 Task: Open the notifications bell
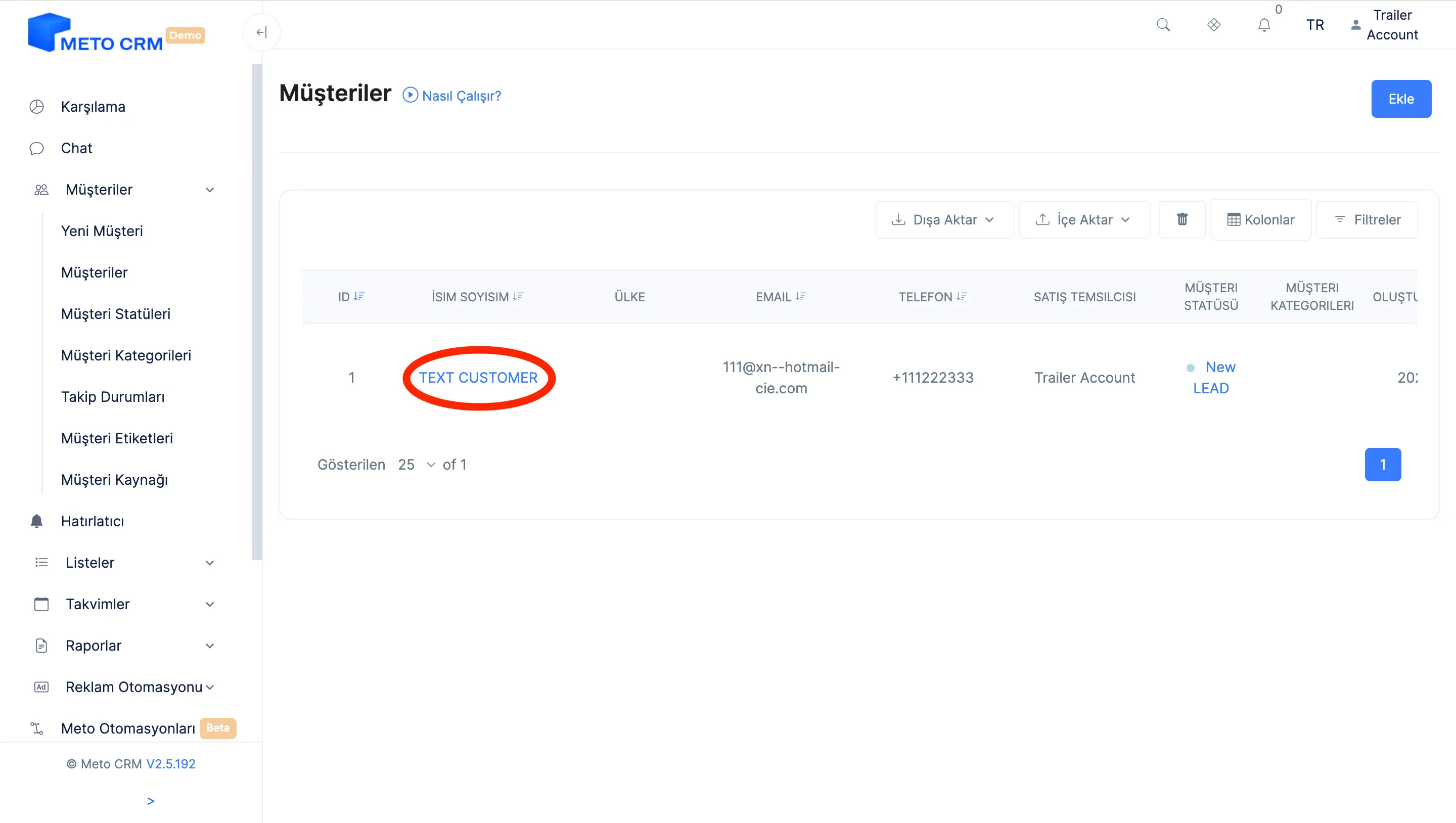(1264, 25)
